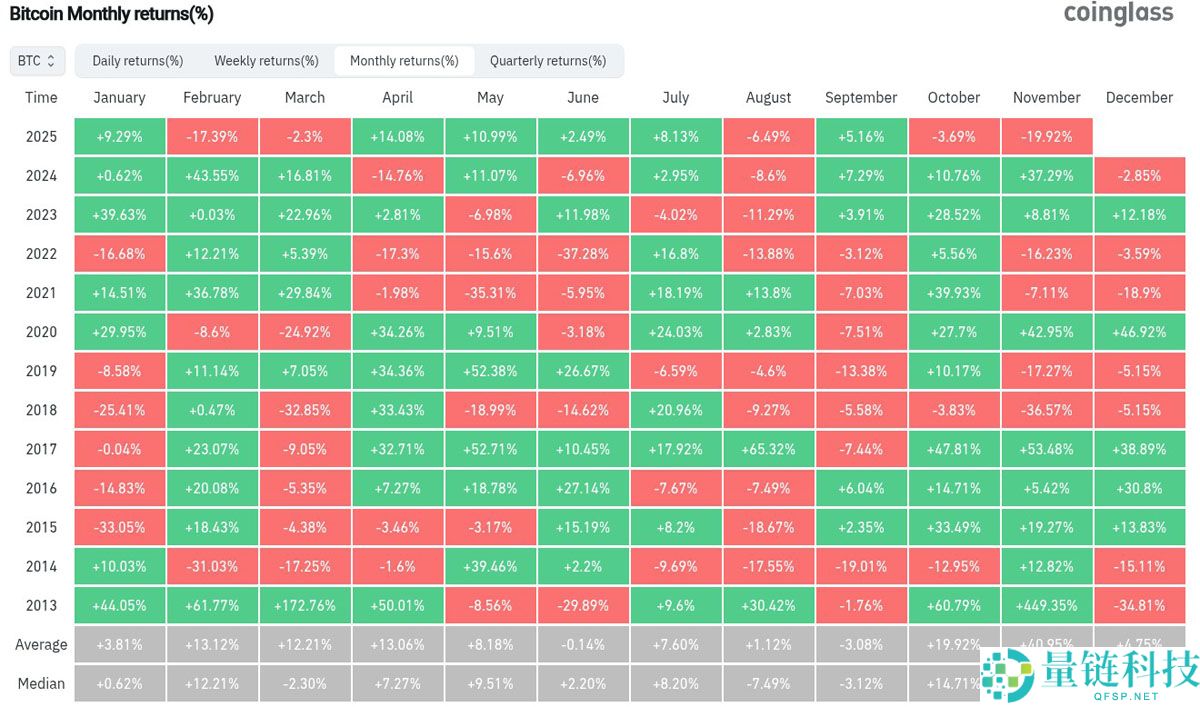This screenshot has width=1200, height=707.
Task: Select the 2025 row label
Action: pyautogui.click(x=41, y=137)
